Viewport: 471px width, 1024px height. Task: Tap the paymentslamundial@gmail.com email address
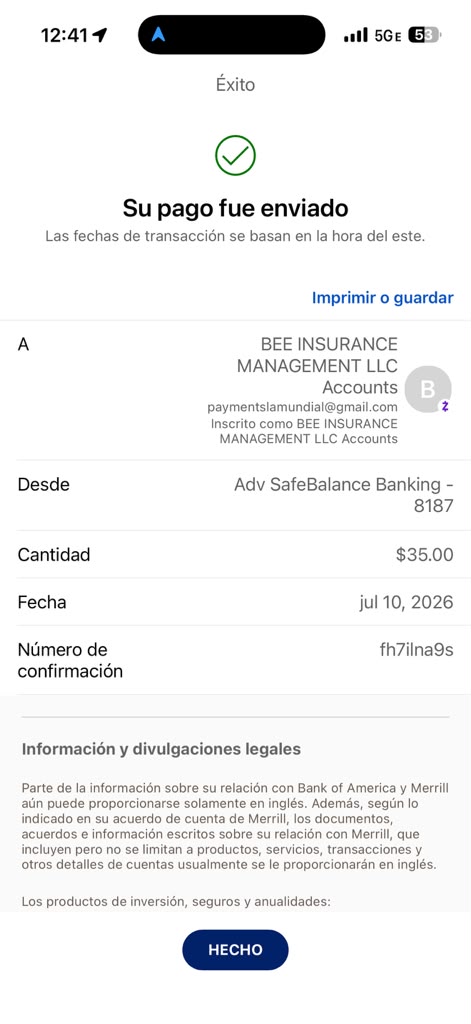(302, 408)
